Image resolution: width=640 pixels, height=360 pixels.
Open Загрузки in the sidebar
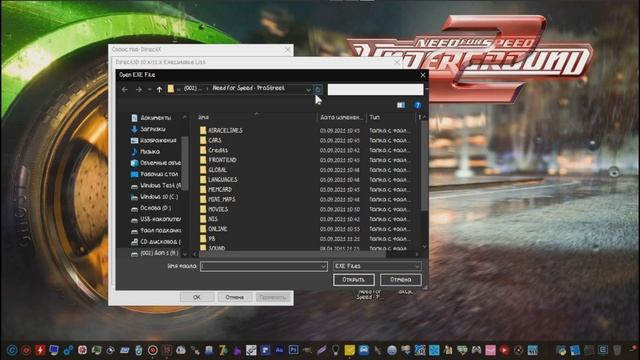click(x=152, y=129)
